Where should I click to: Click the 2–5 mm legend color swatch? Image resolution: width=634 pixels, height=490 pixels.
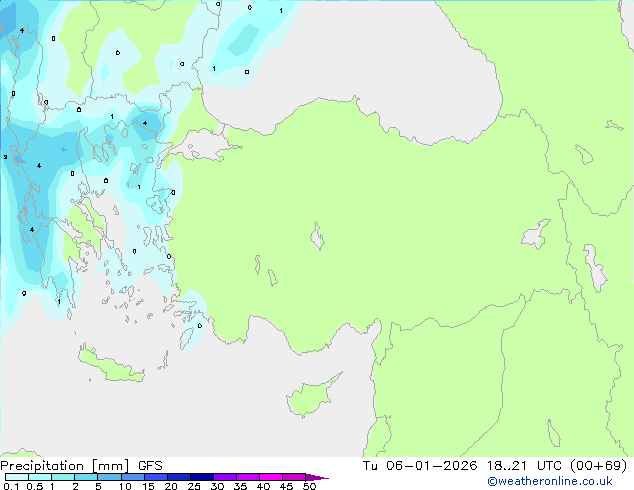tap(86, 477)
